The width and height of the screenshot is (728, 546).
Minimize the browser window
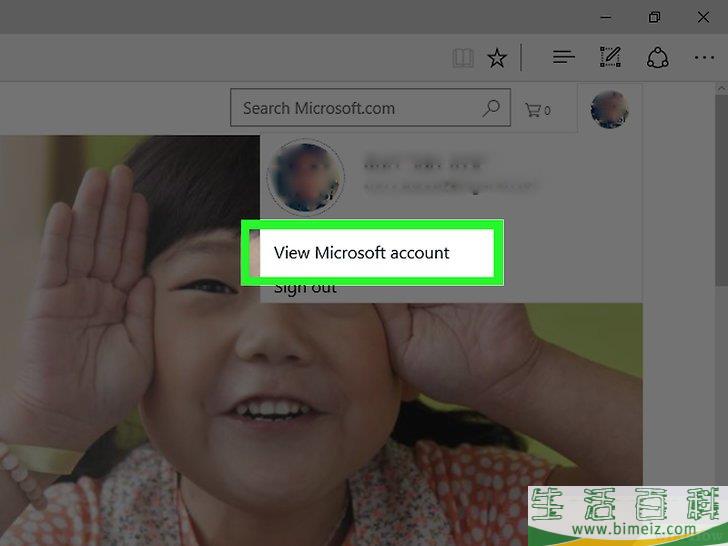605,18
